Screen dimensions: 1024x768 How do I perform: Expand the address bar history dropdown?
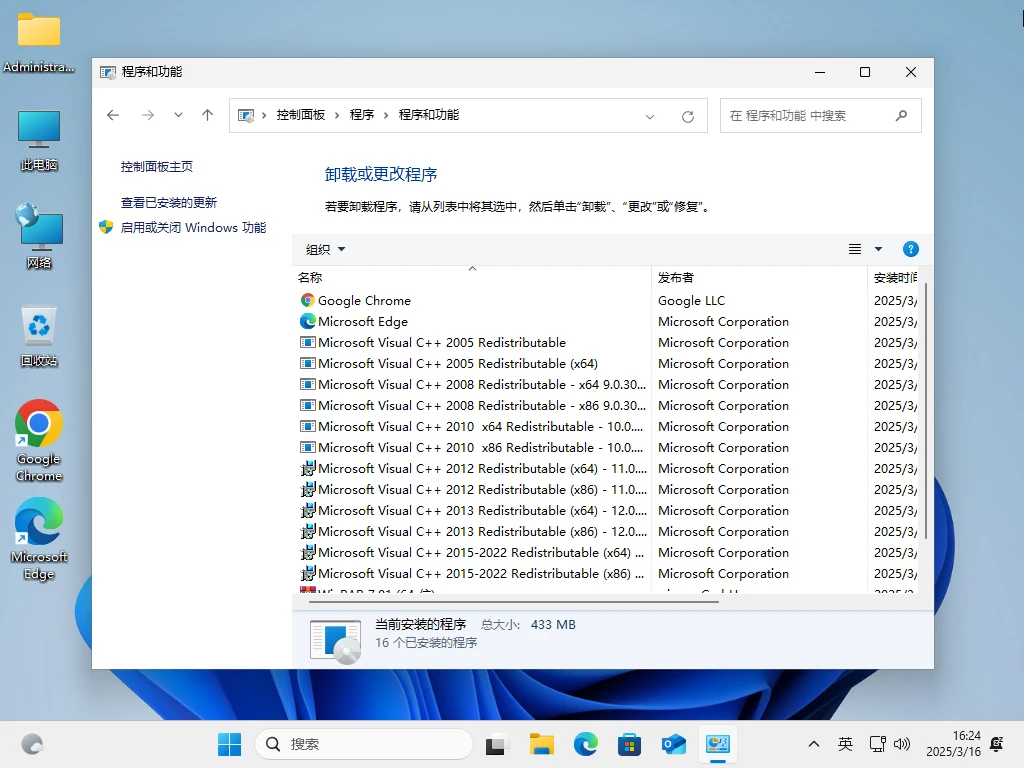tap(650, 116)
